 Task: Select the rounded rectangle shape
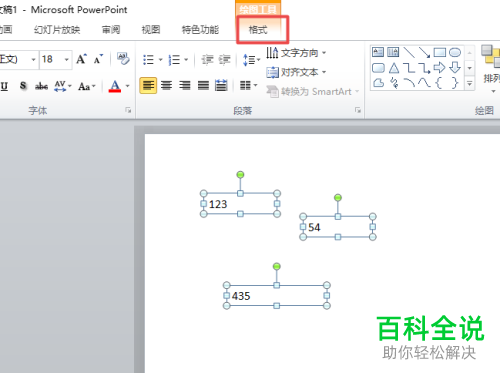[378, 68]
